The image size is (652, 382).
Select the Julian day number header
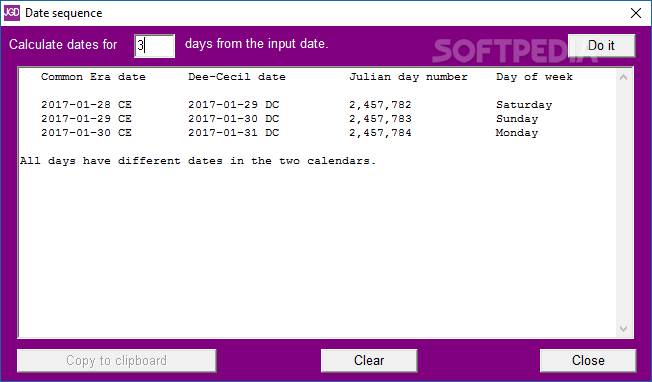coord(408,77)
